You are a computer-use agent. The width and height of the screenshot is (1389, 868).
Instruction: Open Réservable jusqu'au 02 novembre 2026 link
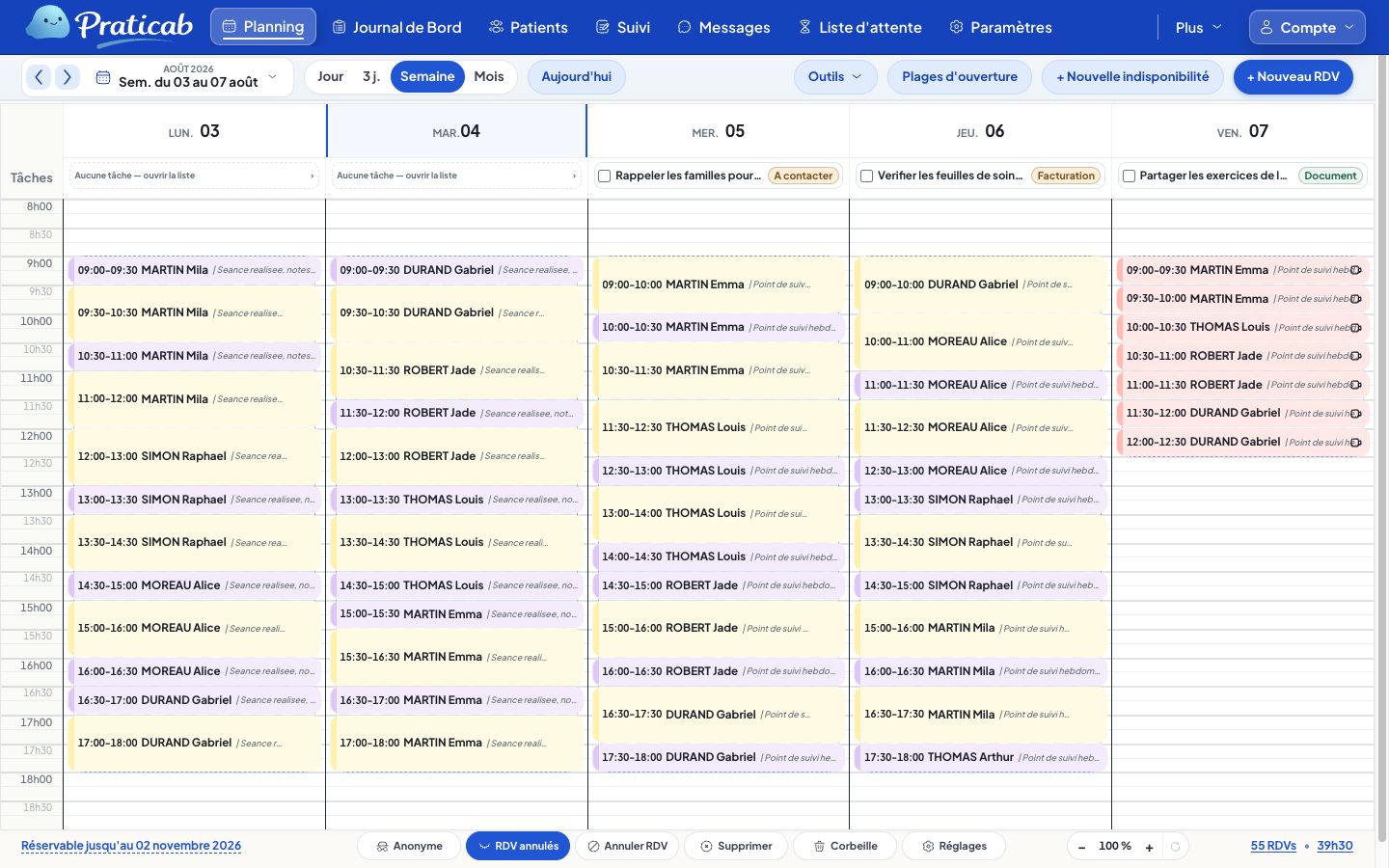[131, 846]
